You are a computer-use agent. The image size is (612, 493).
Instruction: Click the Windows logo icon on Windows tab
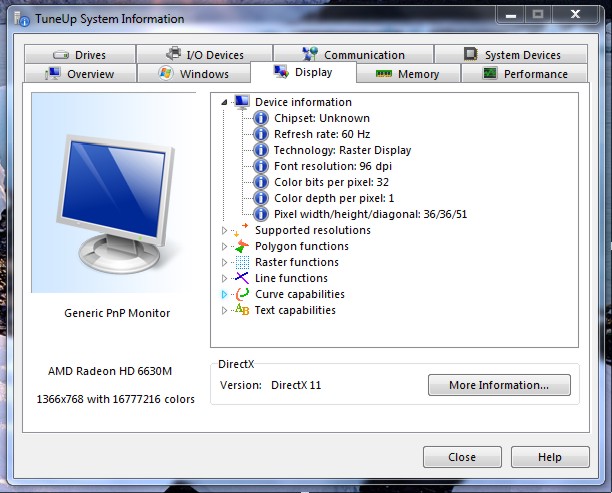click(x=166, y=73)
